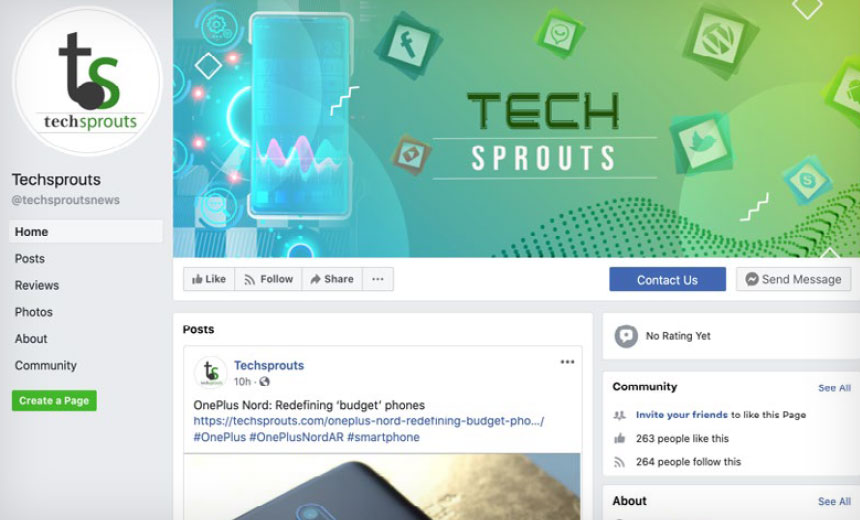The width and height of the screenshot is (860, 520).
Task: Click Invite your friends link
Action: point(682,415)
